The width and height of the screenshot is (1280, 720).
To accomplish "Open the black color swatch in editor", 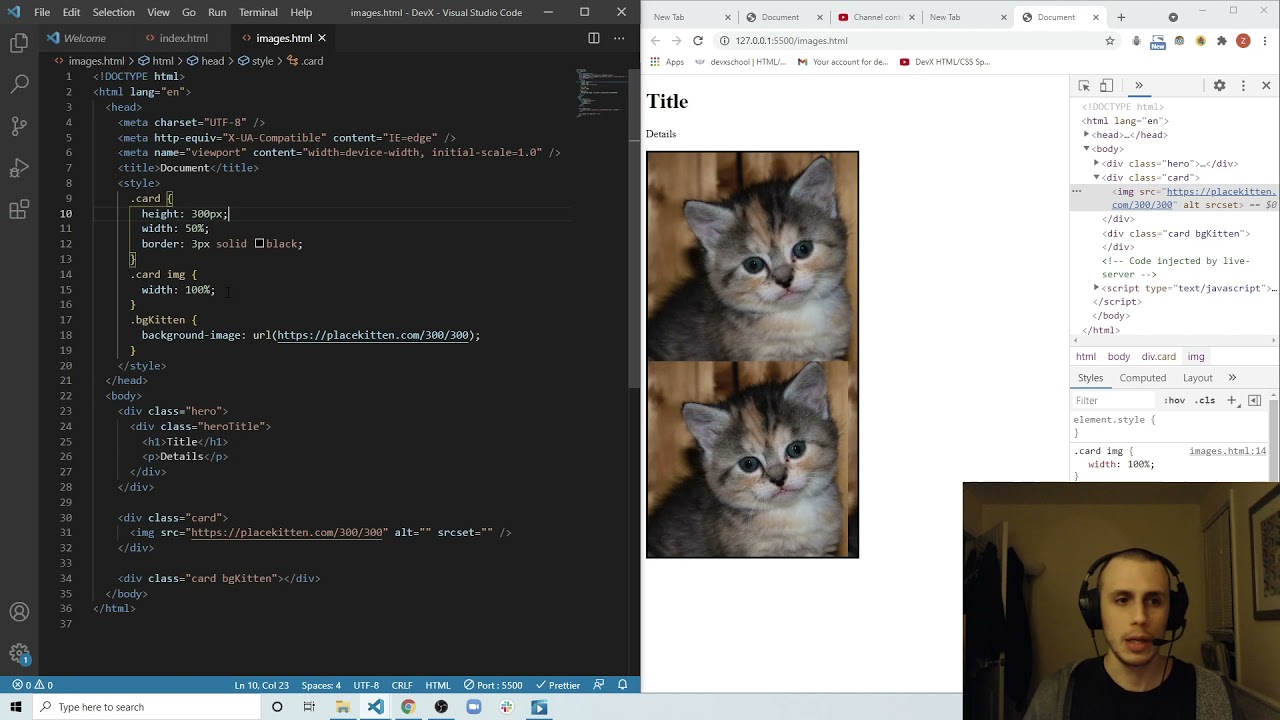I will coord(259,244).
